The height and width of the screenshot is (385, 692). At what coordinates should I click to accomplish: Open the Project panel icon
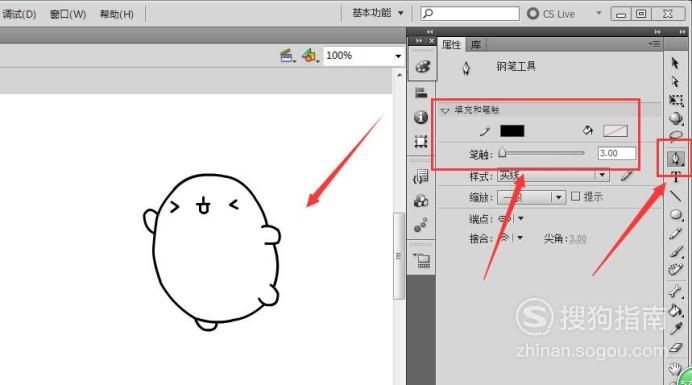tap(422, 260)
